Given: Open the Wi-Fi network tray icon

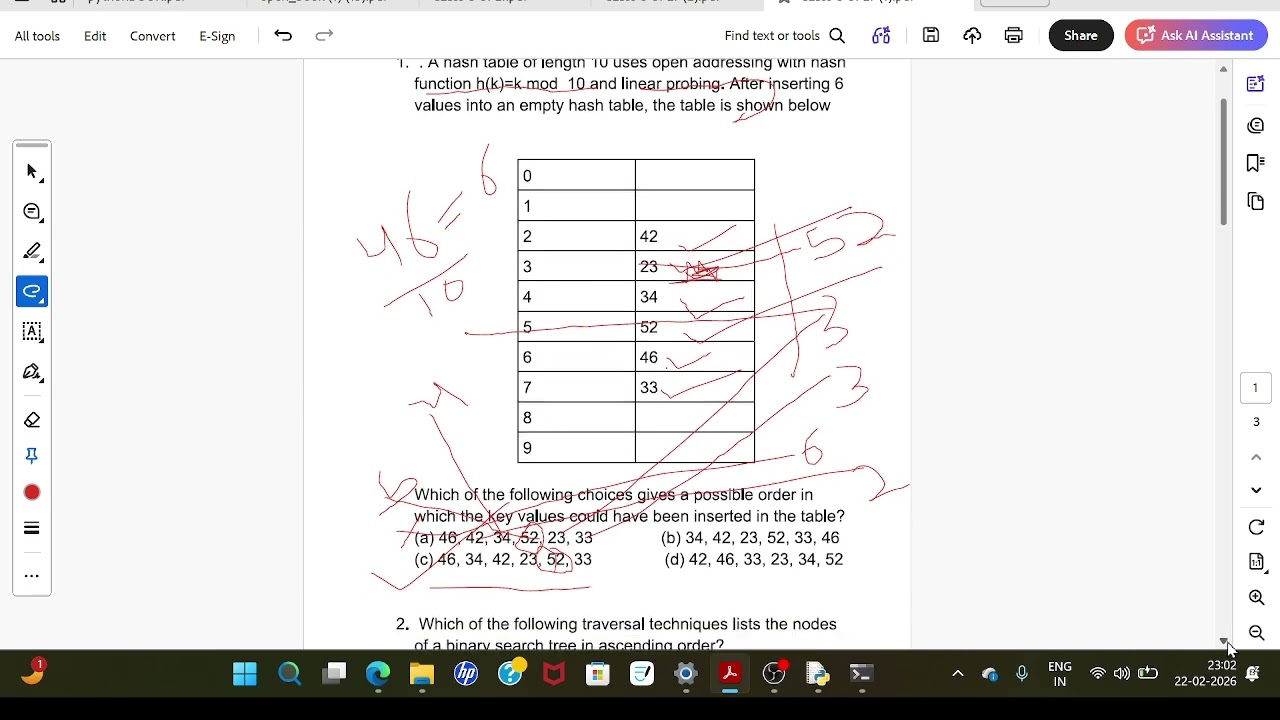Looking at the screenshot, I should click(x=1098, y=674).
